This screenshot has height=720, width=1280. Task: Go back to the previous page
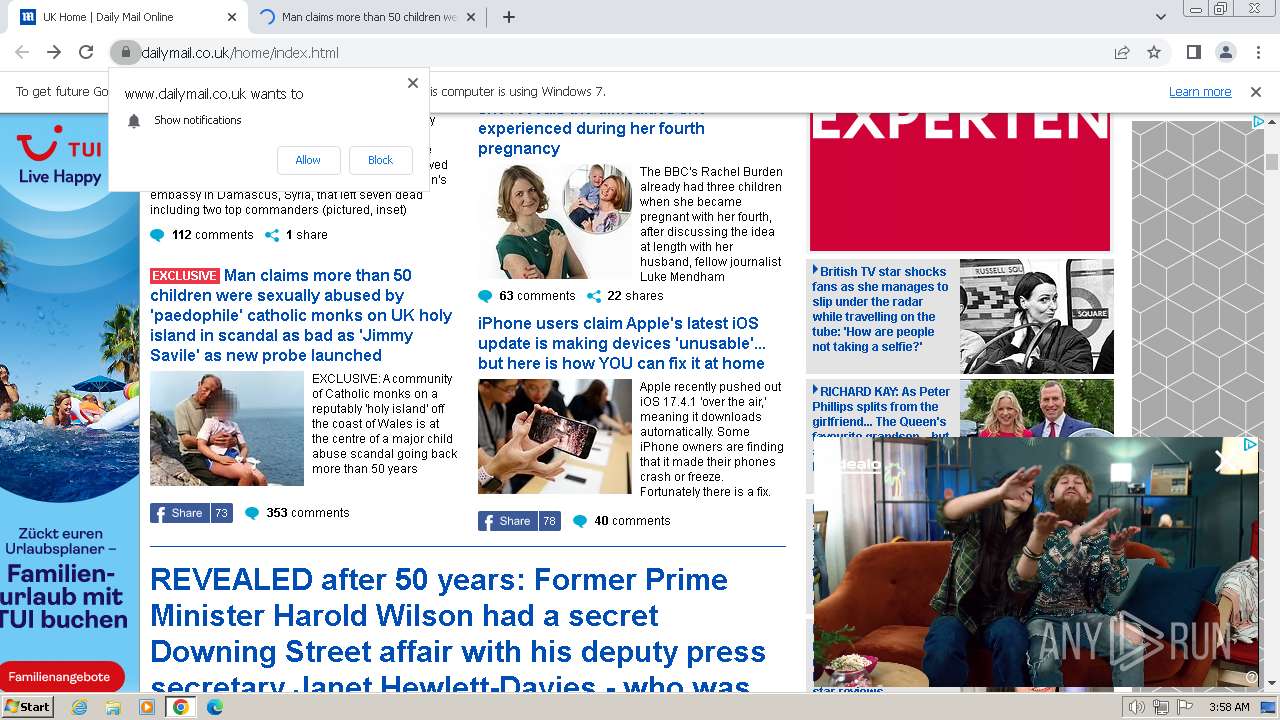22,52
